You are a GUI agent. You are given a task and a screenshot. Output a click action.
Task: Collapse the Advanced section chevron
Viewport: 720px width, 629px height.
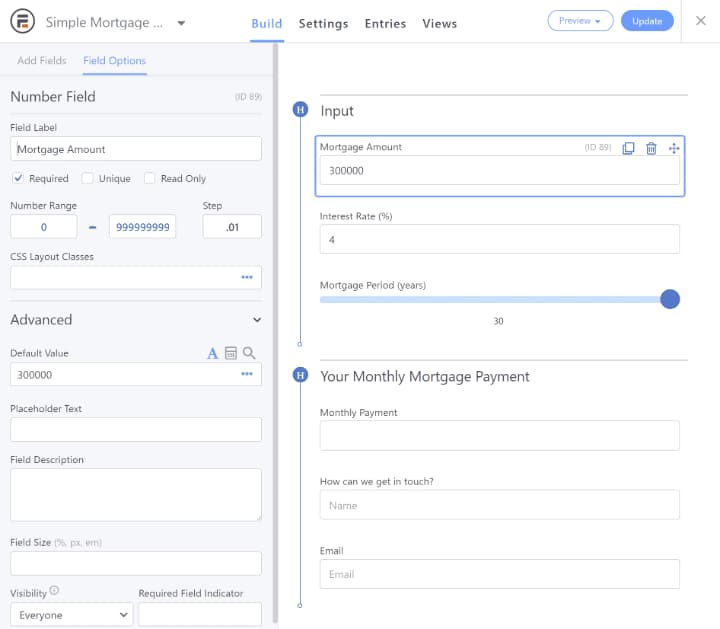(x=257, y=320)
